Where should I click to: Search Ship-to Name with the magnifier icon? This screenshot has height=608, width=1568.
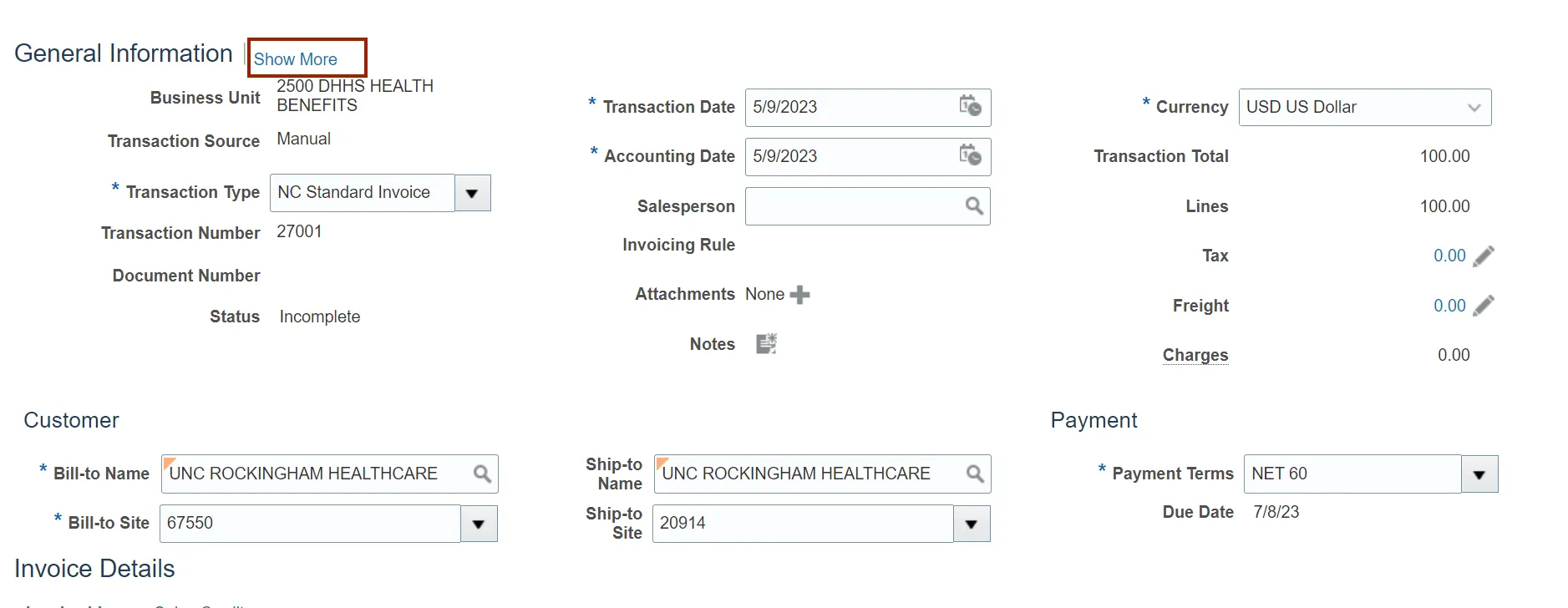tap(975, 474)
